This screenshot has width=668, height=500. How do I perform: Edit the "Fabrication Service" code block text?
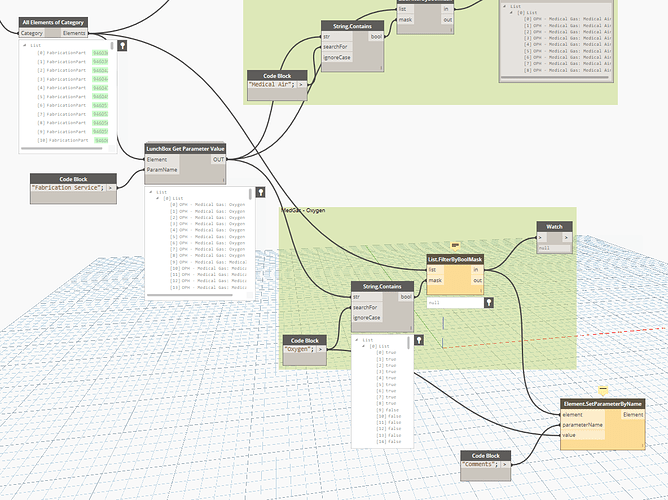tap(68, 188)
